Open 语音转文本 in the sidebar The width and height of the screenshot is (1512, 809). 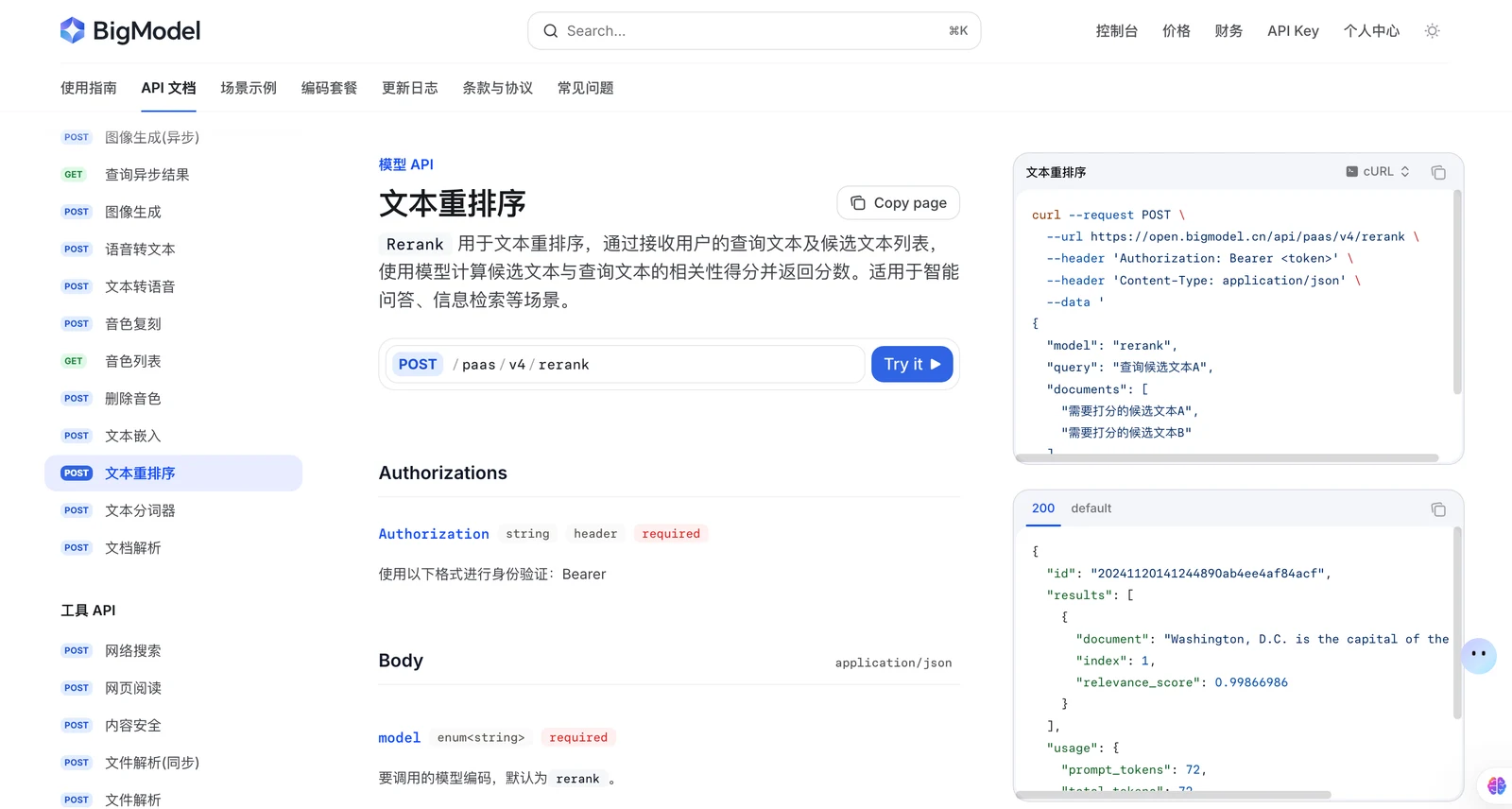173,250
